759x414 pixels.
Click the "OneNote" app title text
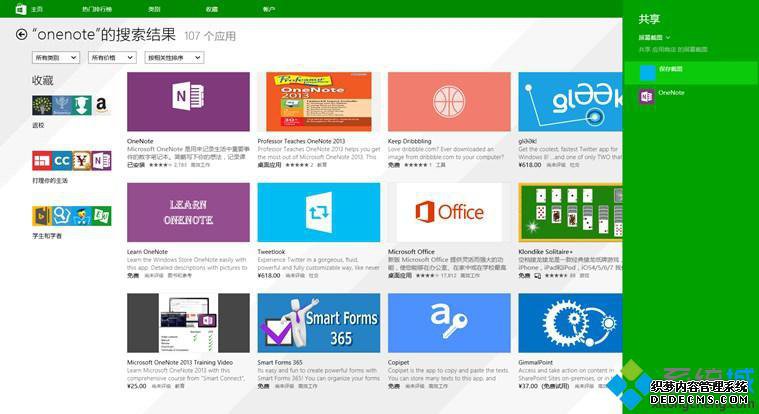140,141
